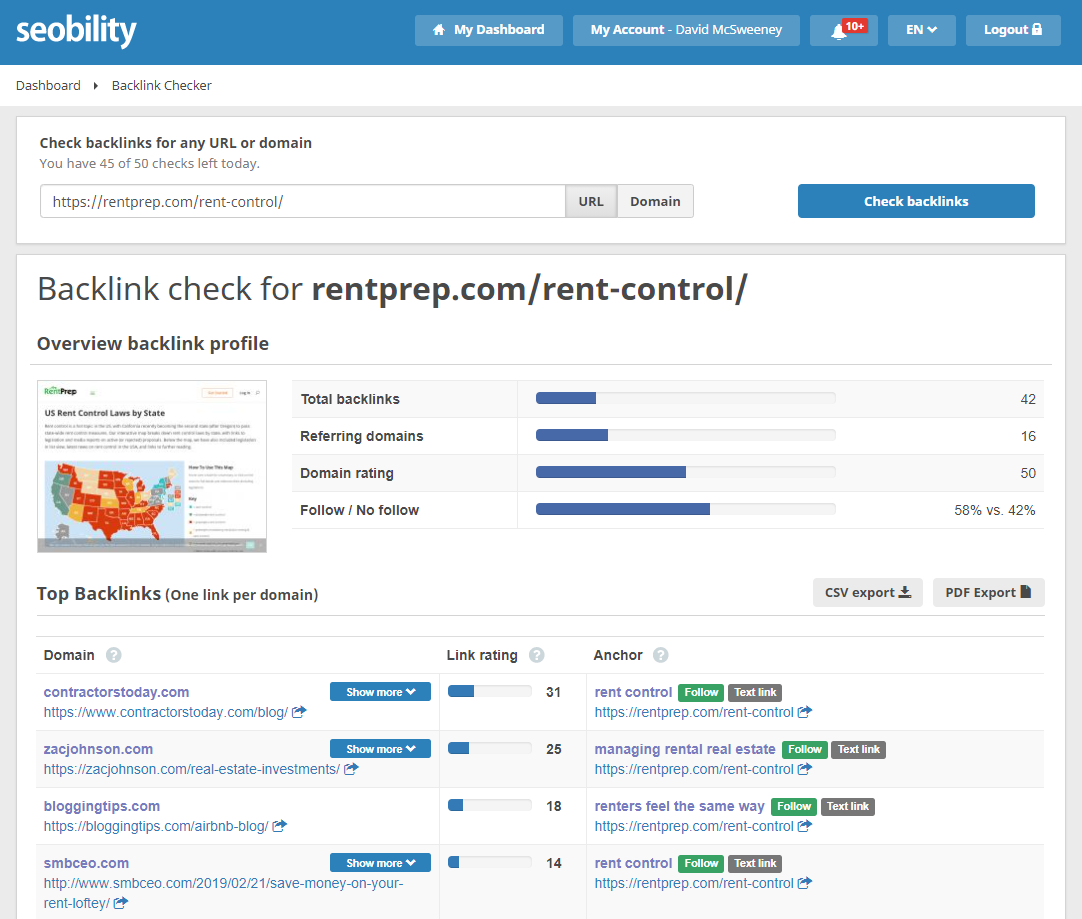Click the backlink URL input field

point(303,201)
